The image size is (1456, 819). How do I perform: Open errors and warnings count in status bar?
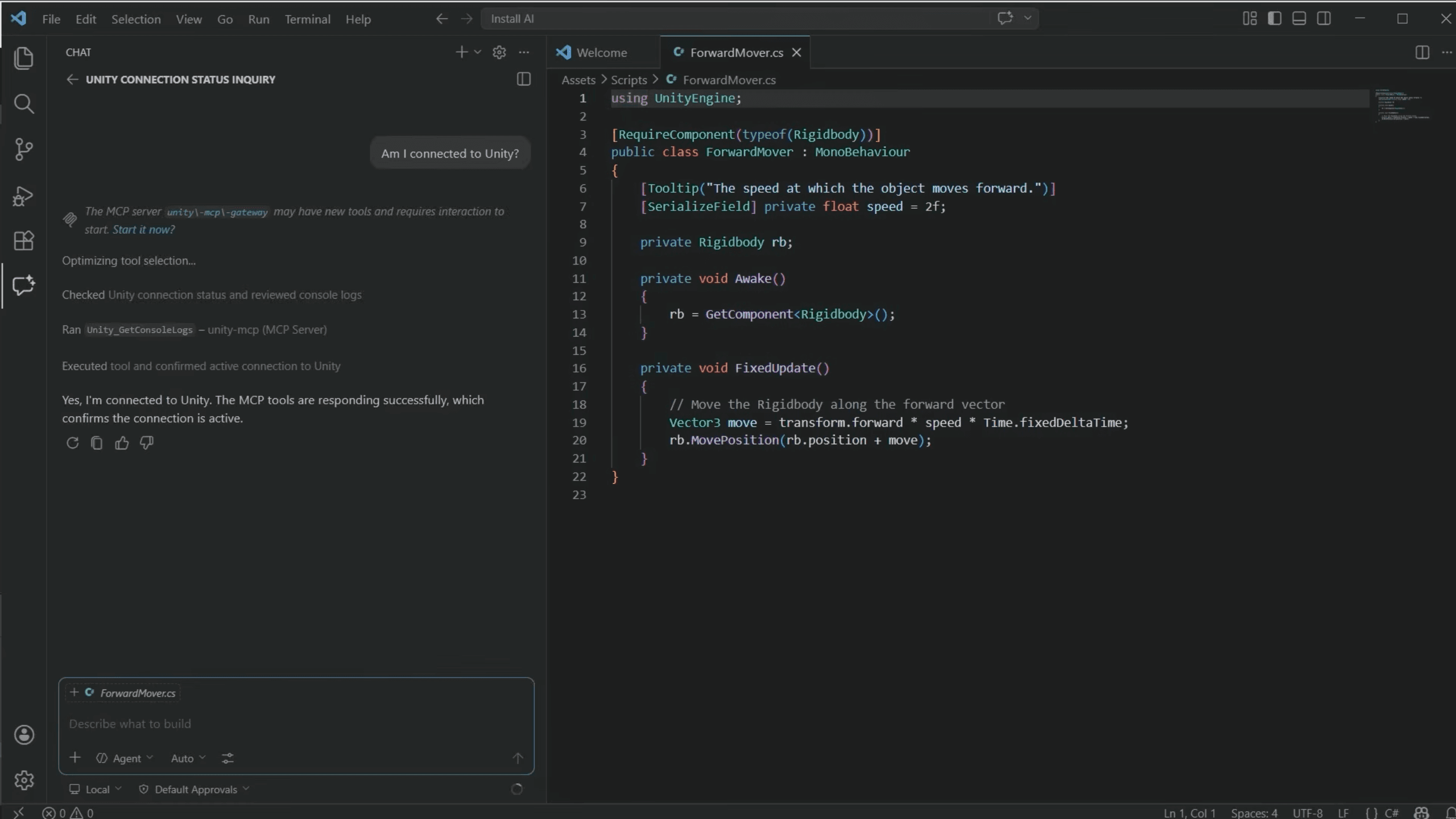click(x=68, y=813)
